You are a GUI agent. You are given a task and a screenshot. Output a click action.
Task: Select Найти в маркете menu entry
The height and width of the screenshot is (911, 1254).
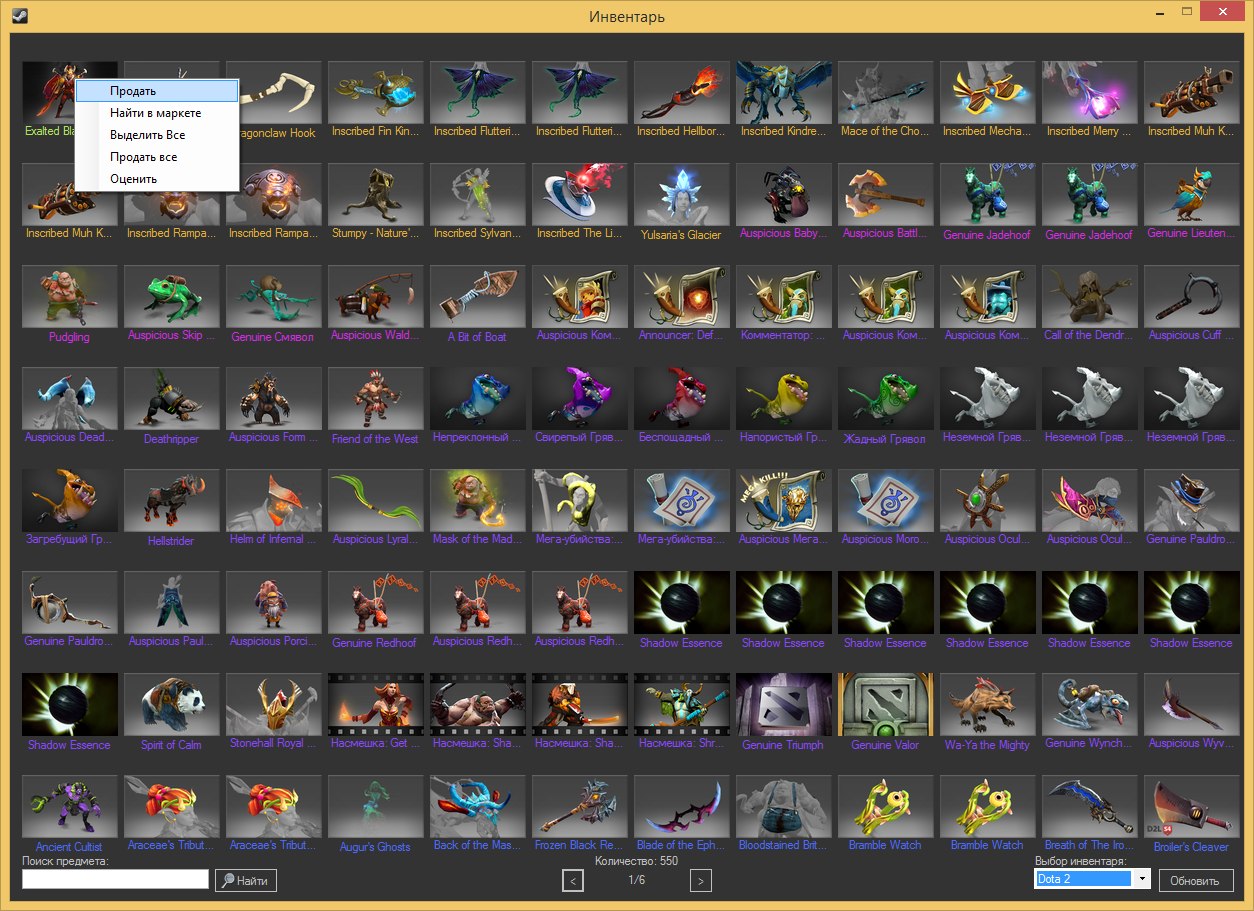(157, 113)
